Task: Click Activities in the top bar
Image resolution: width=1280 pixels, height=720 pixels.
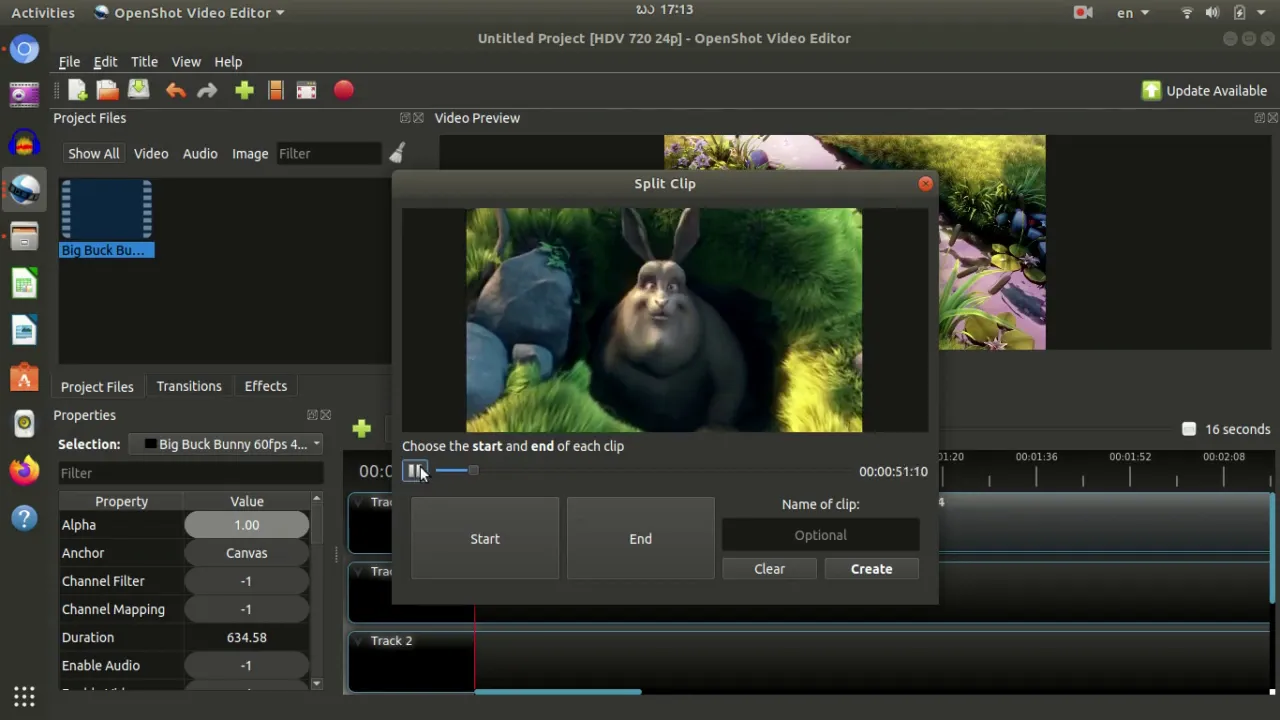Action: tap(43, 13)
